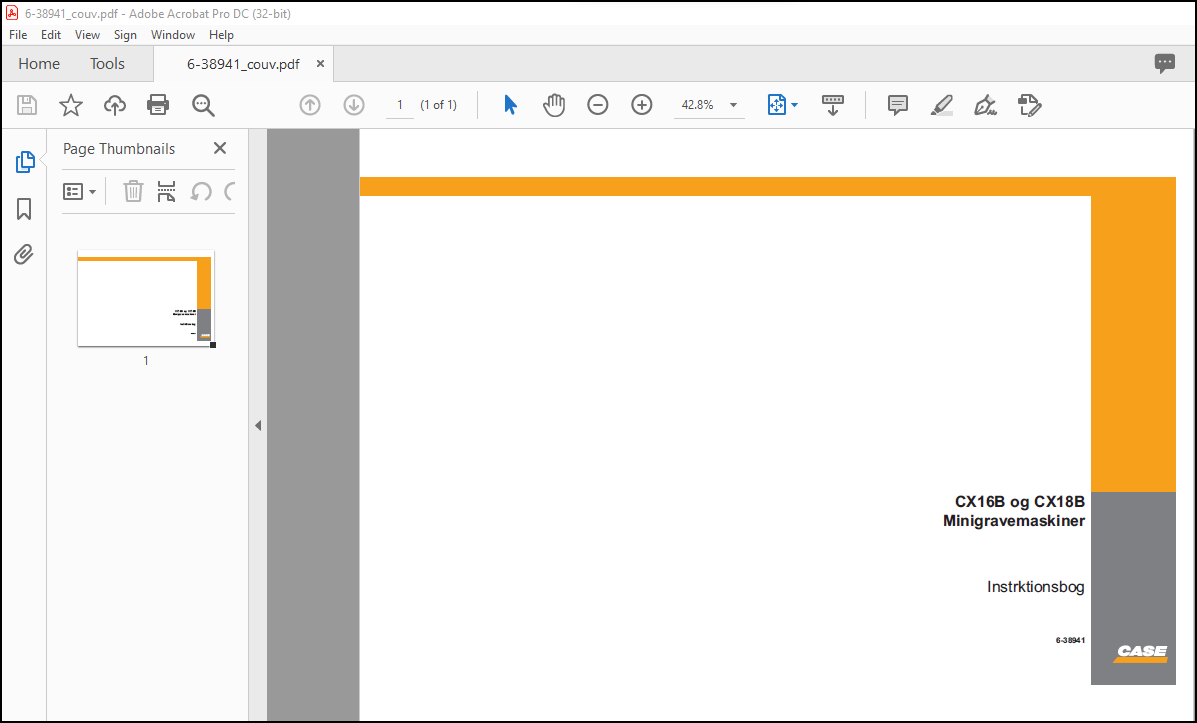Image resolution: width=1197 pixels, height=723 pixels.
Task: Rotate page counterclockwise icon
Action: [201, 191]
